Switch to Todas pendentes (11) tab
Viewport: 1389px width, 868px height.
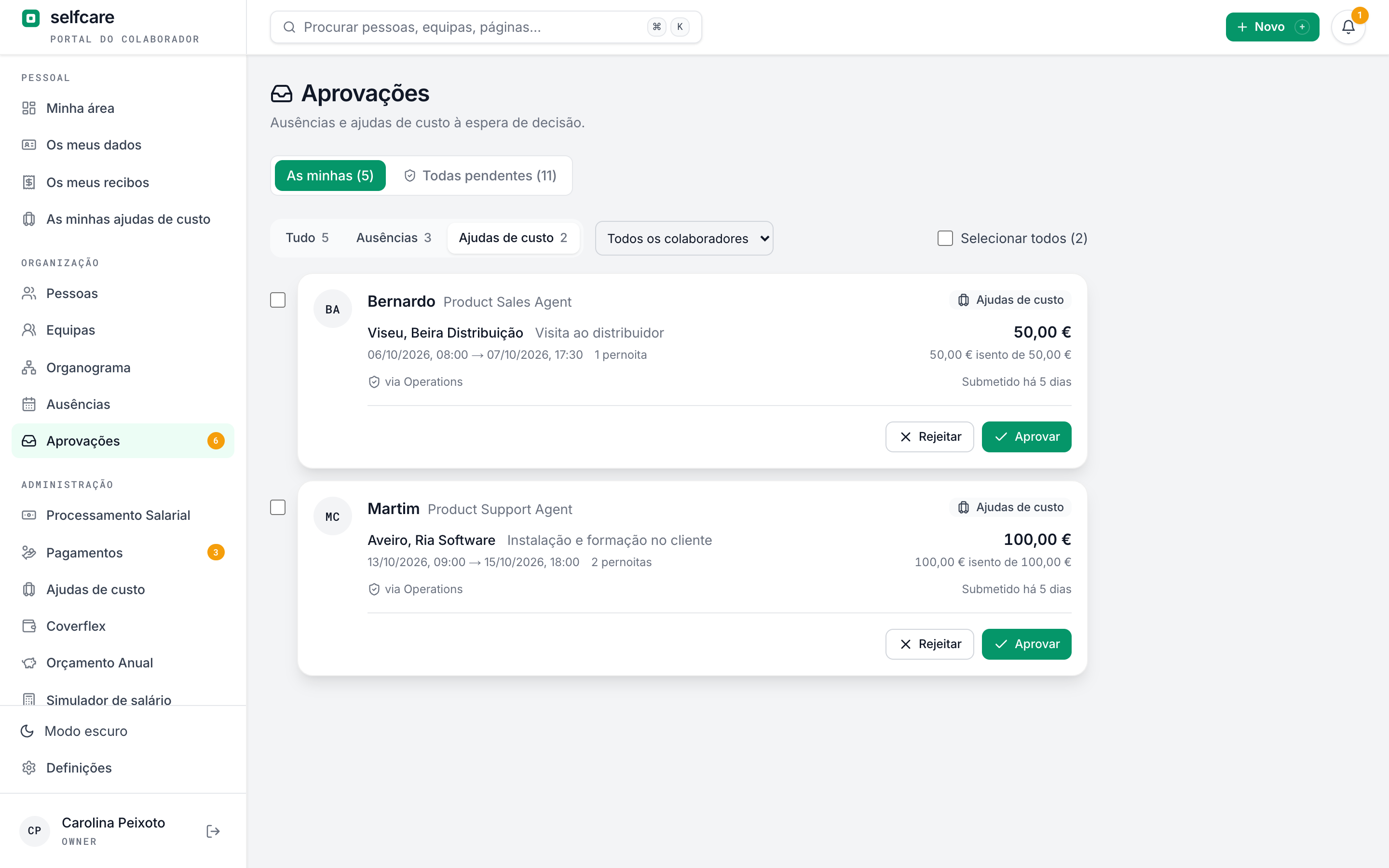tap(480, 175)
